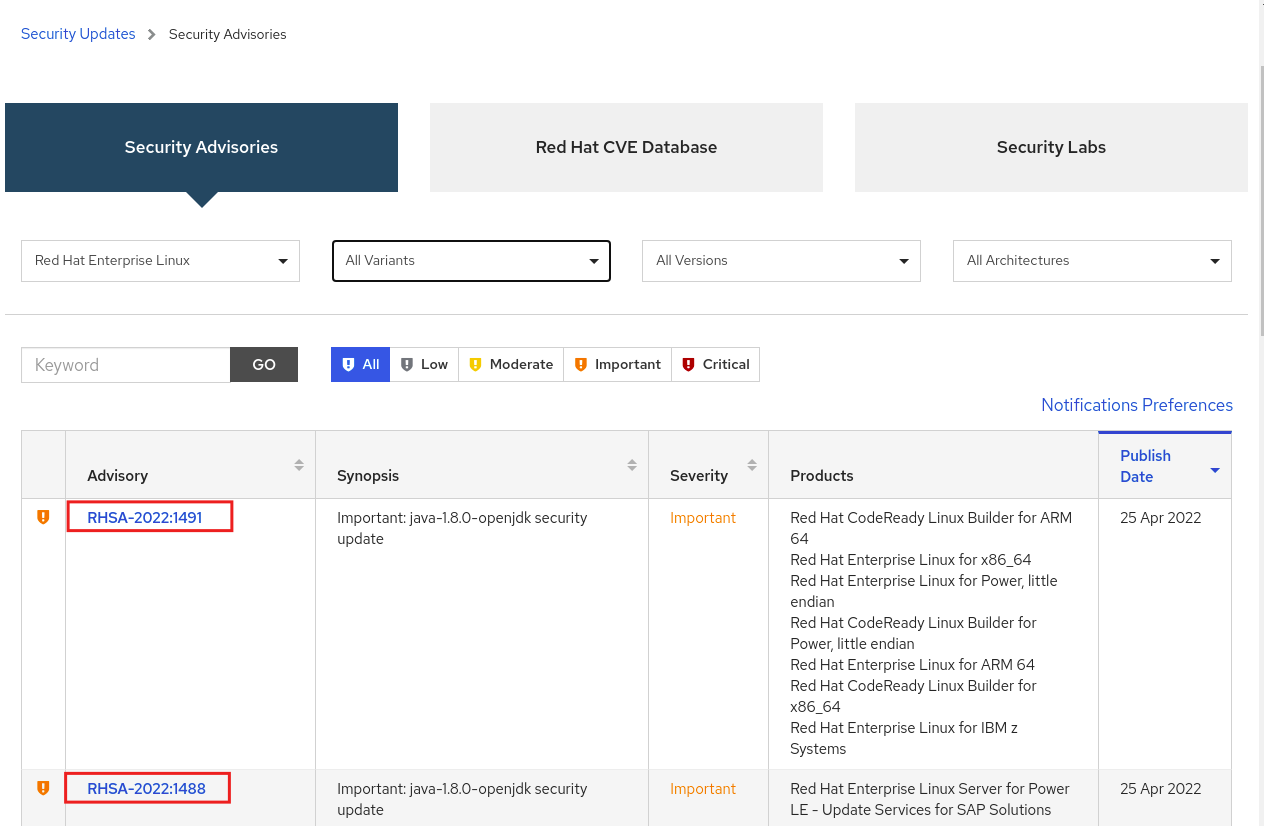Select the Important severity filter

click(617, 365)
